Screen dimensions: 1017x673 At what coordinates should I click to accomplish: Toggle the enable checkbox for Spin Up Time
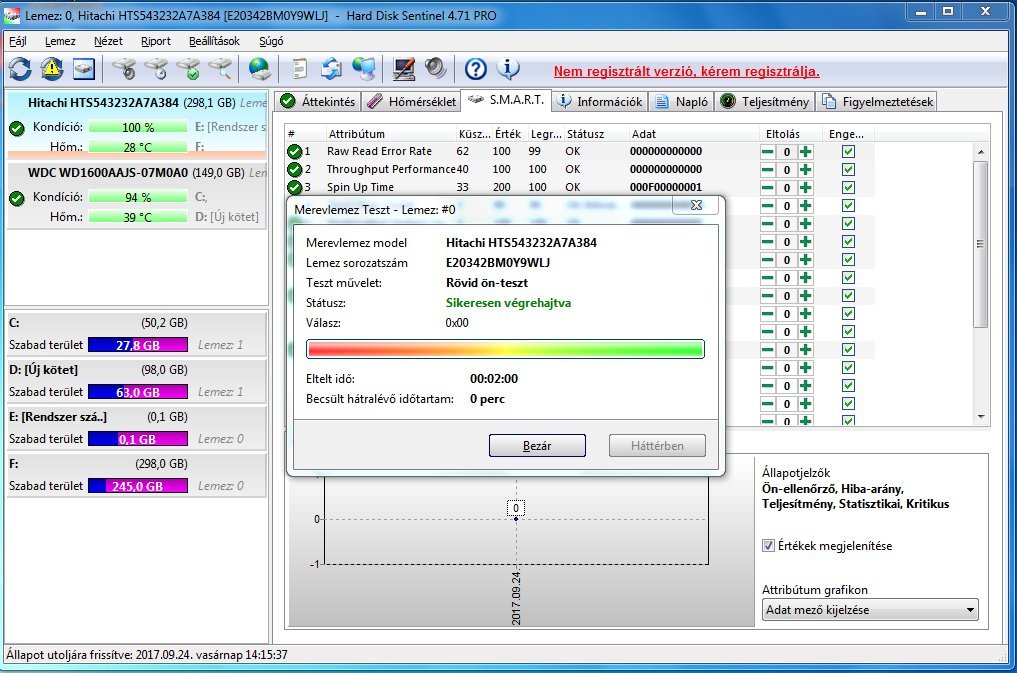click(848, 187)
